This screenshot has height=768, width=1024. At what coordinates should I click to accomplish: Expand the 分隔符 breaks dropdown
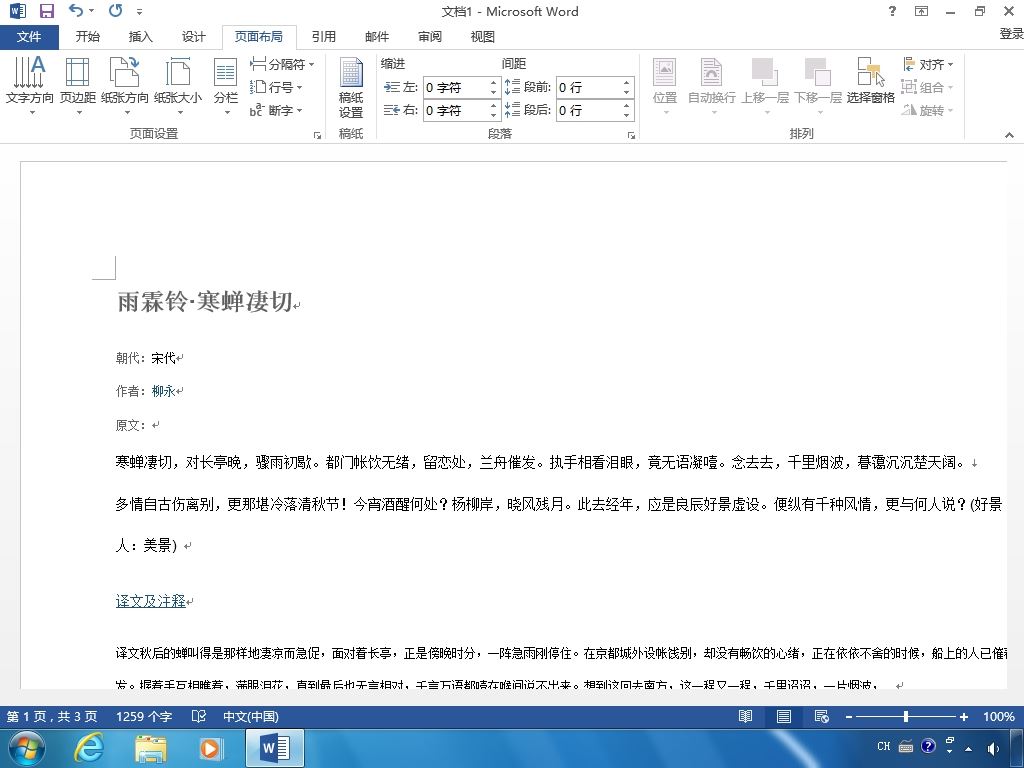282,64
